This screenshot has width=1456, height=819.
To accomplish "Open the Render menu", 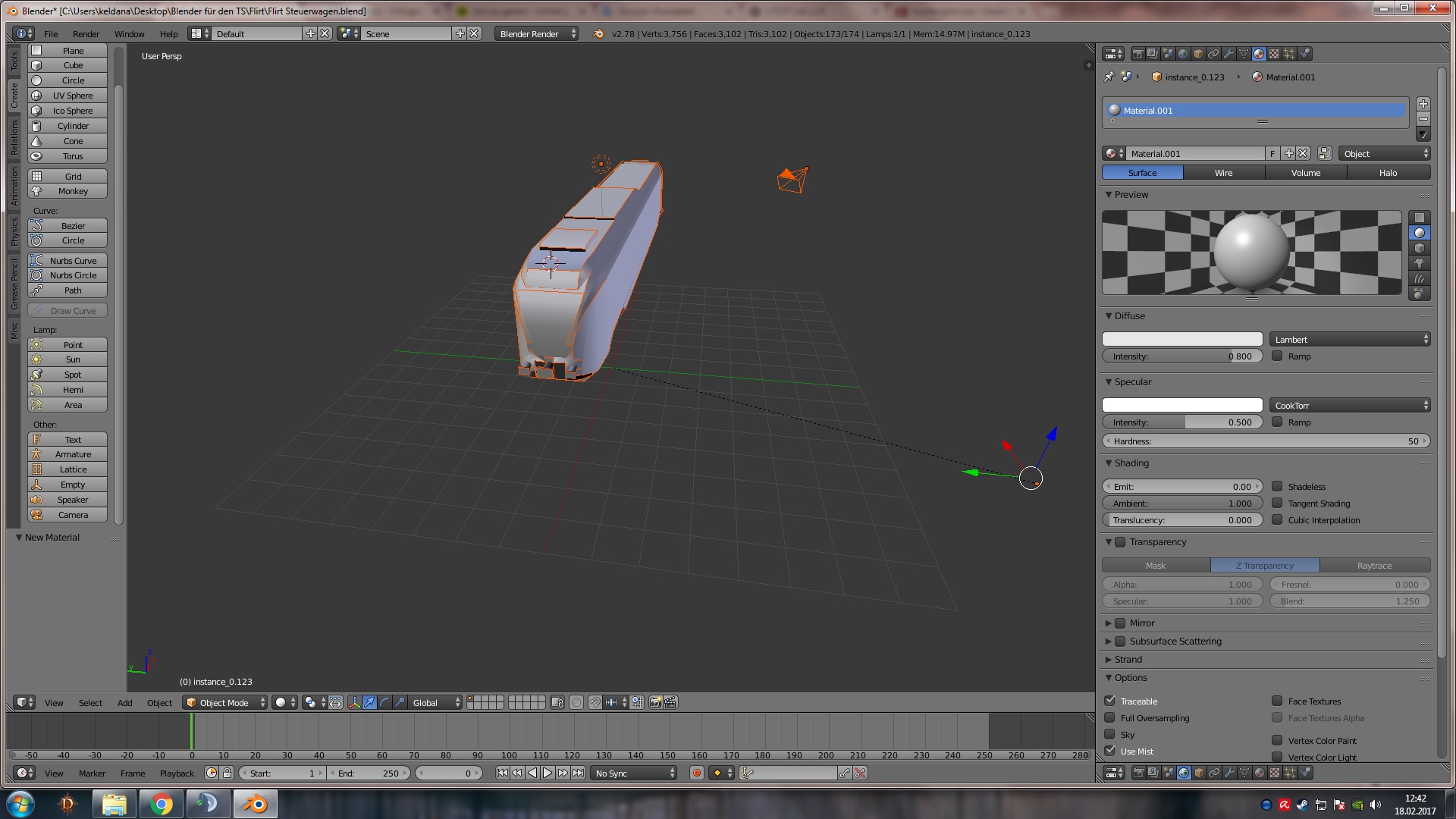I will [86, 34].
